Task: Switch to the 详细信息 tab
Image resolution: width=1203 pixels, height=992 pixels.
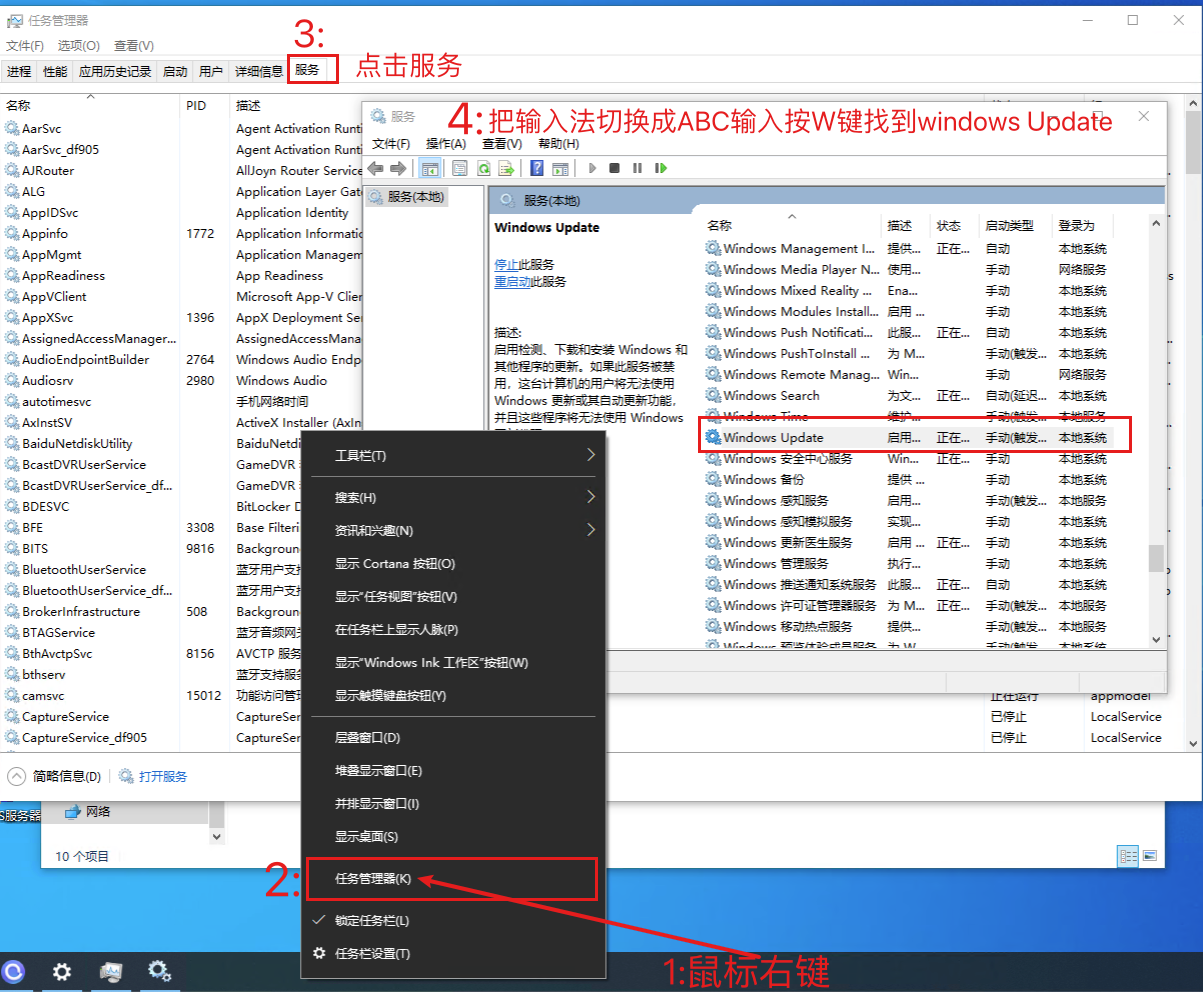Action: 259,71
